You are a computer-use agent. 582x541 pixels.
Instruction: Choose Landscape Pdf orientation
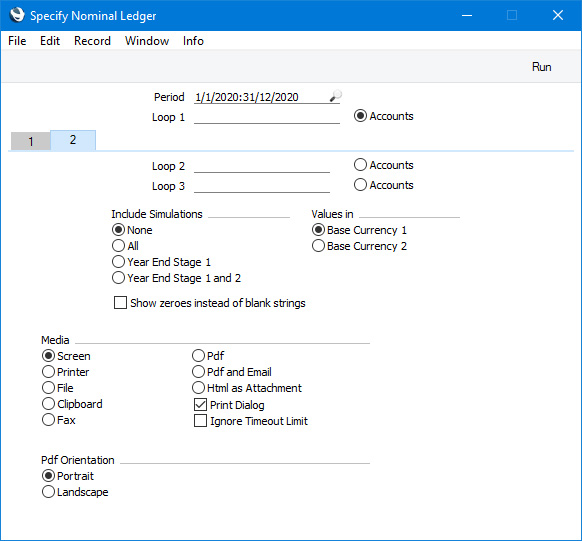(48, 492)
